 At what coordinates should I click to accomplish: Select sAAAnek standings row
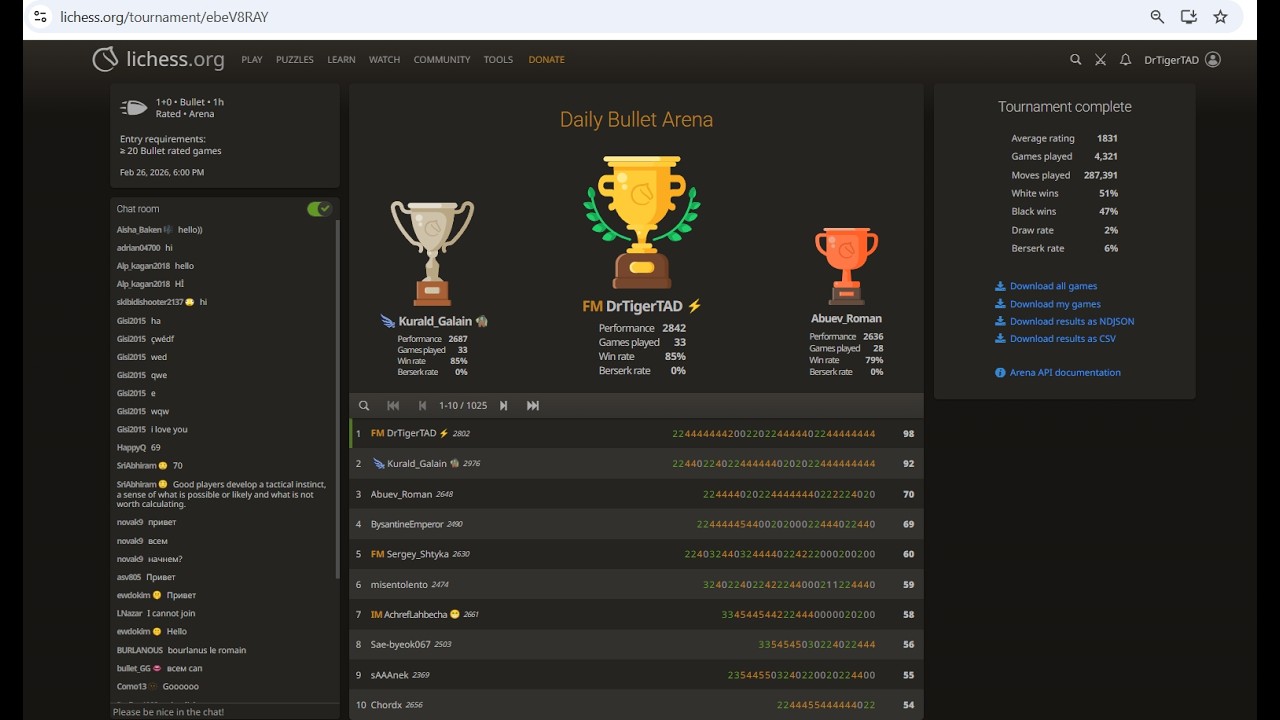coord(636,675)
